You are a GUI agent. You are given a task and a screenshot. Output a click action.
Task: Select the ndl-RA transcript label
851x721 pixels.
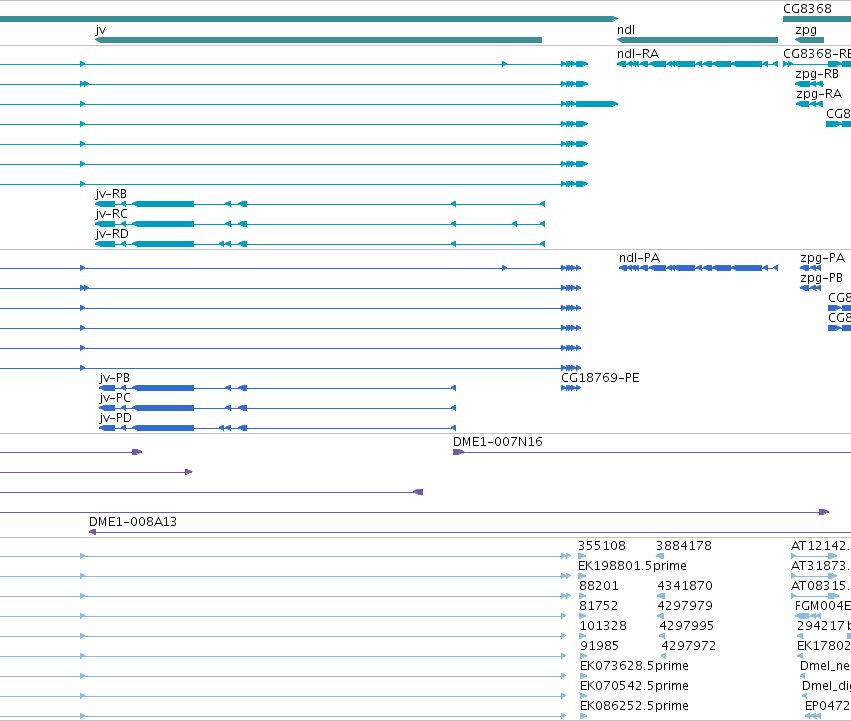(638, 54)
